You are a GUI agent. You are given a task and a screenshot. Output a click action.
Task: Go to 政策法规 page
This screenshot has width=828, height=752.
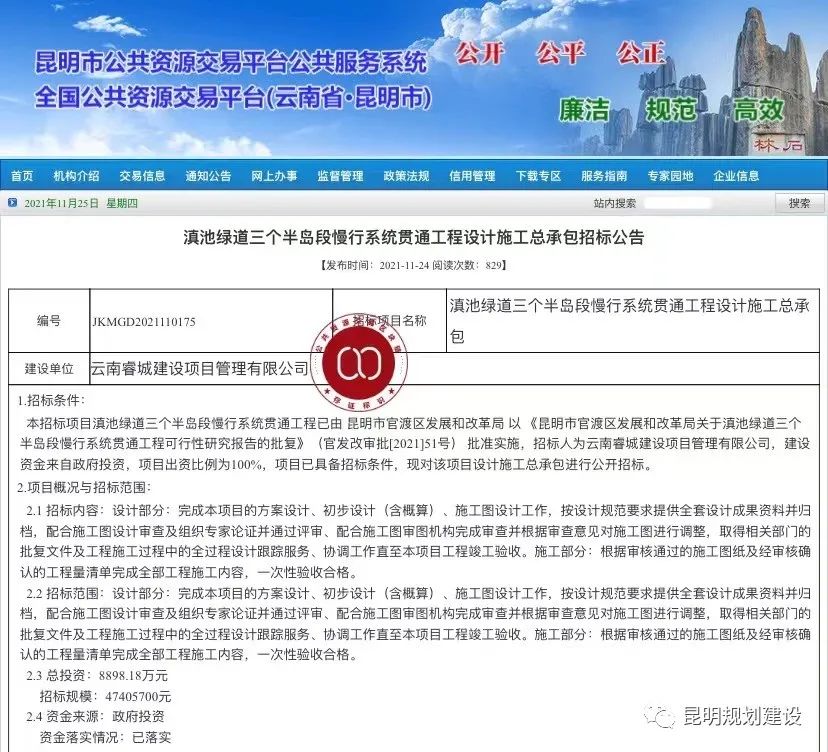pos(407,176)
